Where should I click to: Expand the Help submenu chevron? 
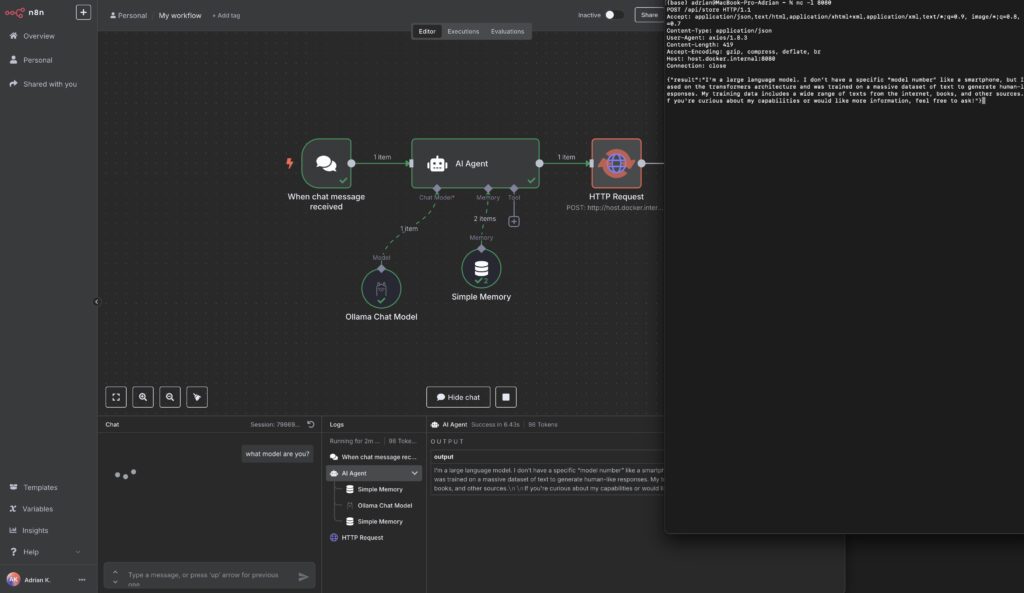pyautogui.click(x=78, y=552)
